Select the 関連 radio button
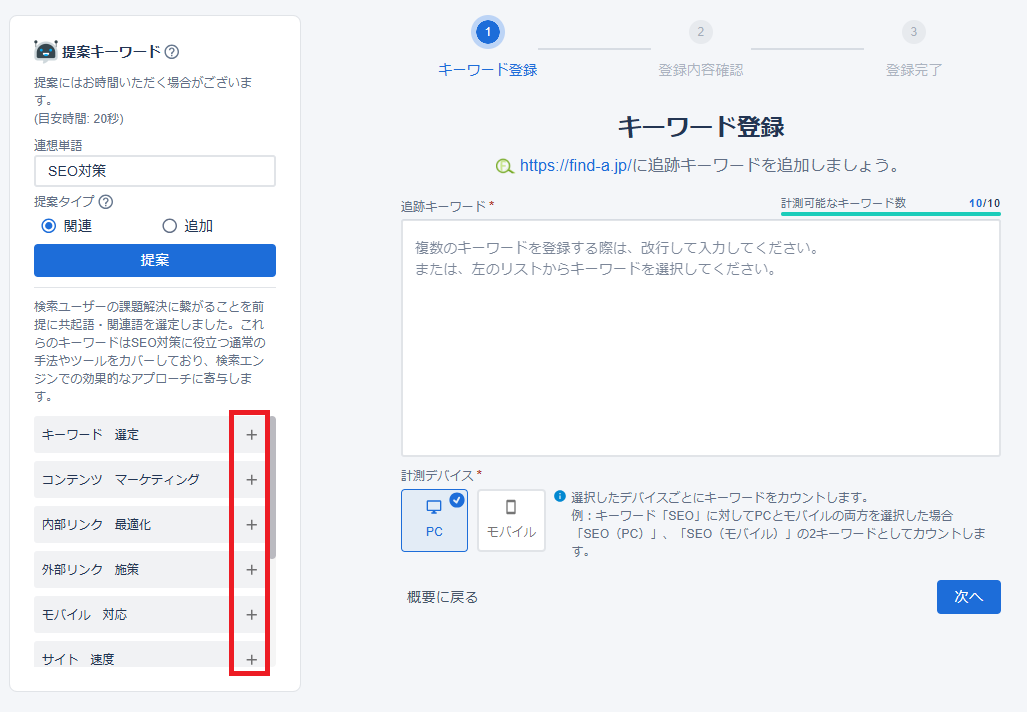The width and height of the screenshot is (1027, 712). click(48, 226)
